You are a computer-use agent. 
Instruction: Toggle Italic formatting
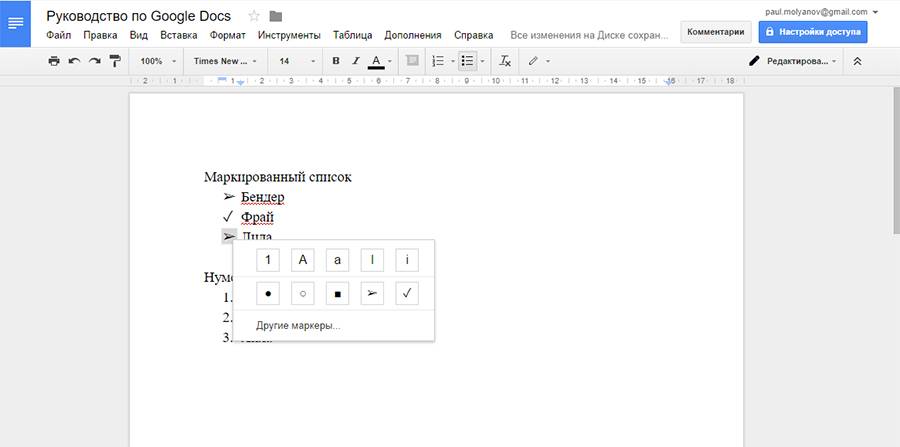point(355,61)
